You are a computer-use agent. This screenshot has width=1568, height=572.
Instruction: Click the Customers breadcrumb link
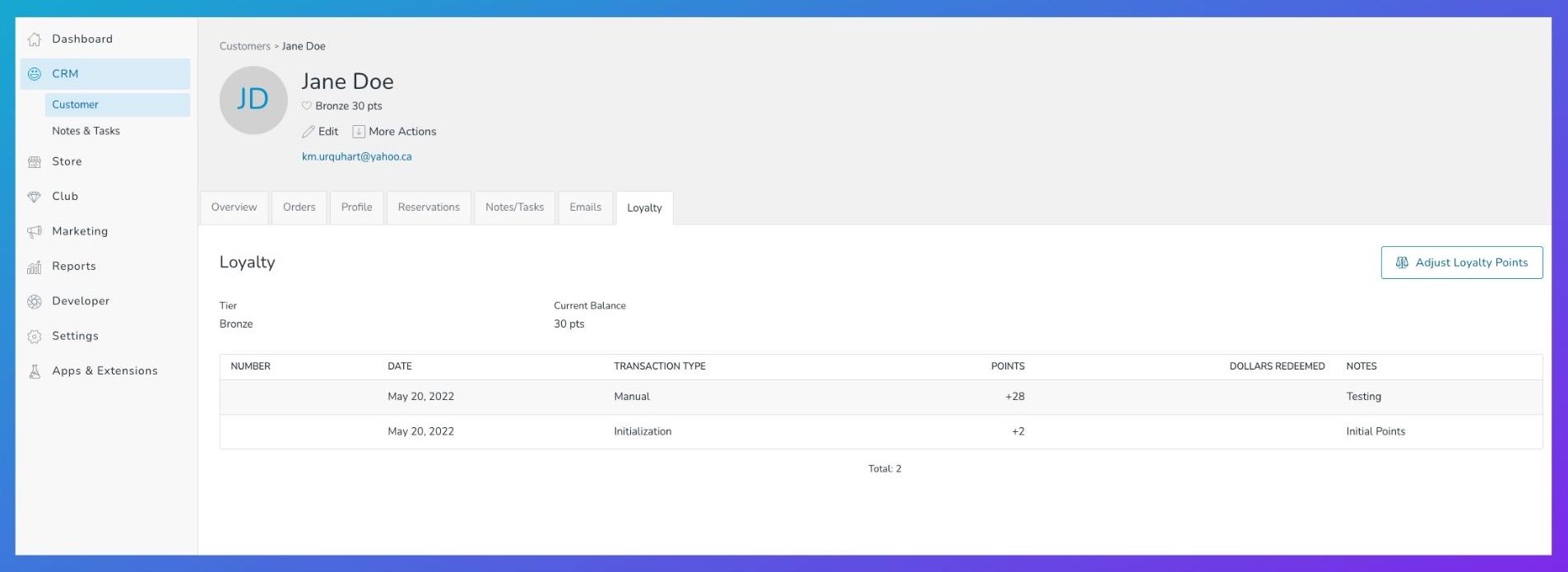pos(245,46)
